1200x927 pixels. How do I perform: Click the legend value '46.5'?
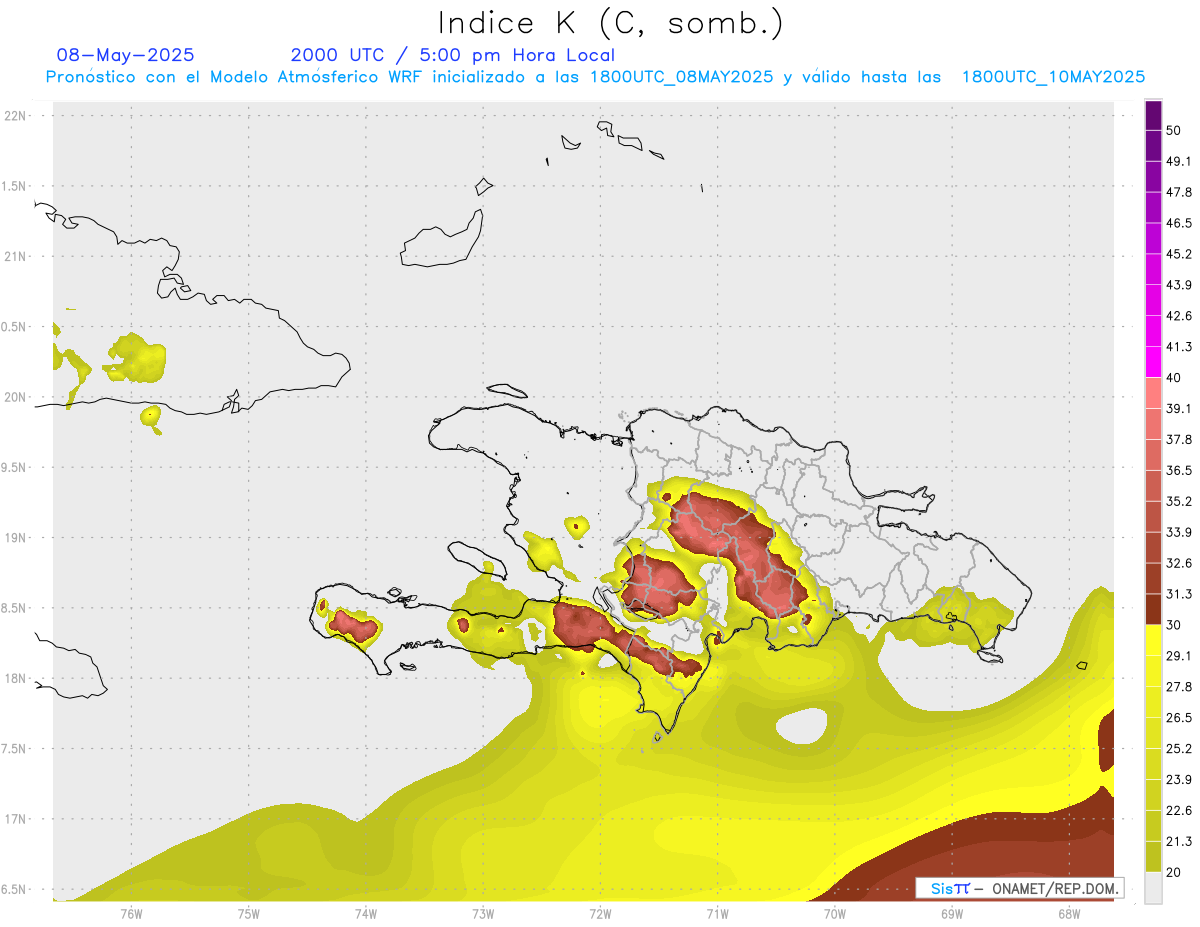coord(1178,223)
